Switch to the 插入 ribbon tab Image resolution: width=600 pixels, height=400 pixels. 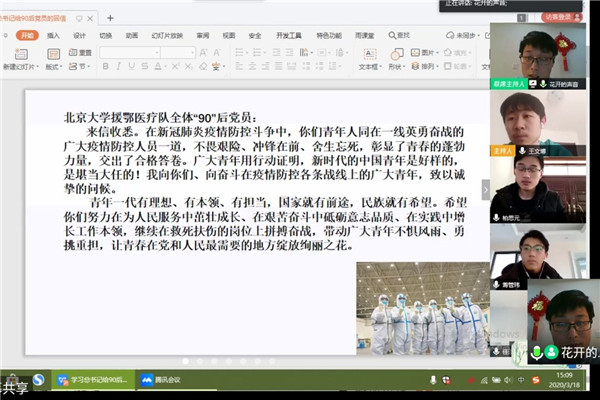pyautogui.click(x=53, y=35)
